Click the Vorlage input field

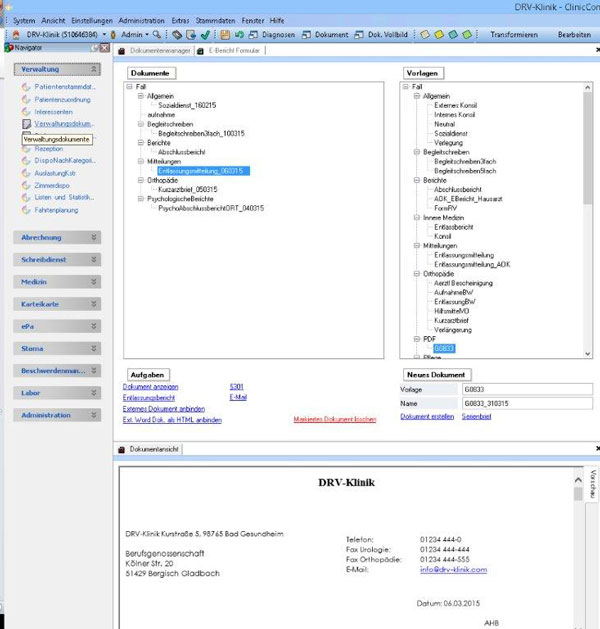click(527, 389)
